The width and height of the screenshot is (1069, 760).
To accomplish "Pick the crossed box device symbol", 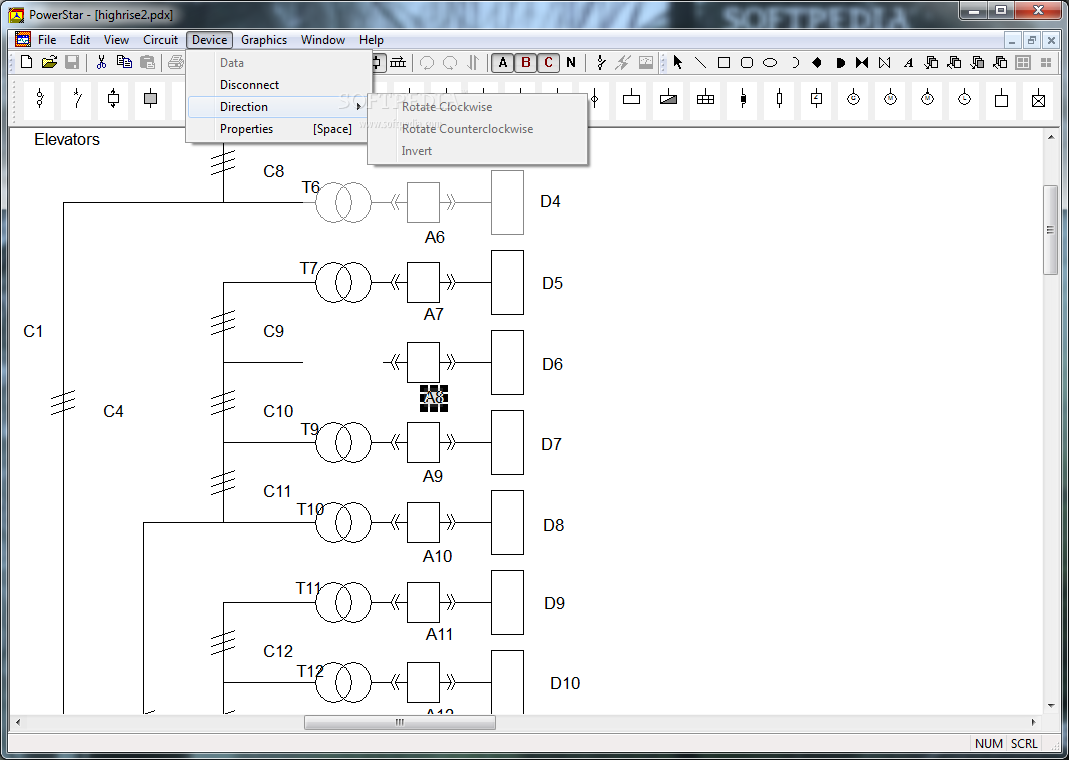I will [x=1038, y=100].
